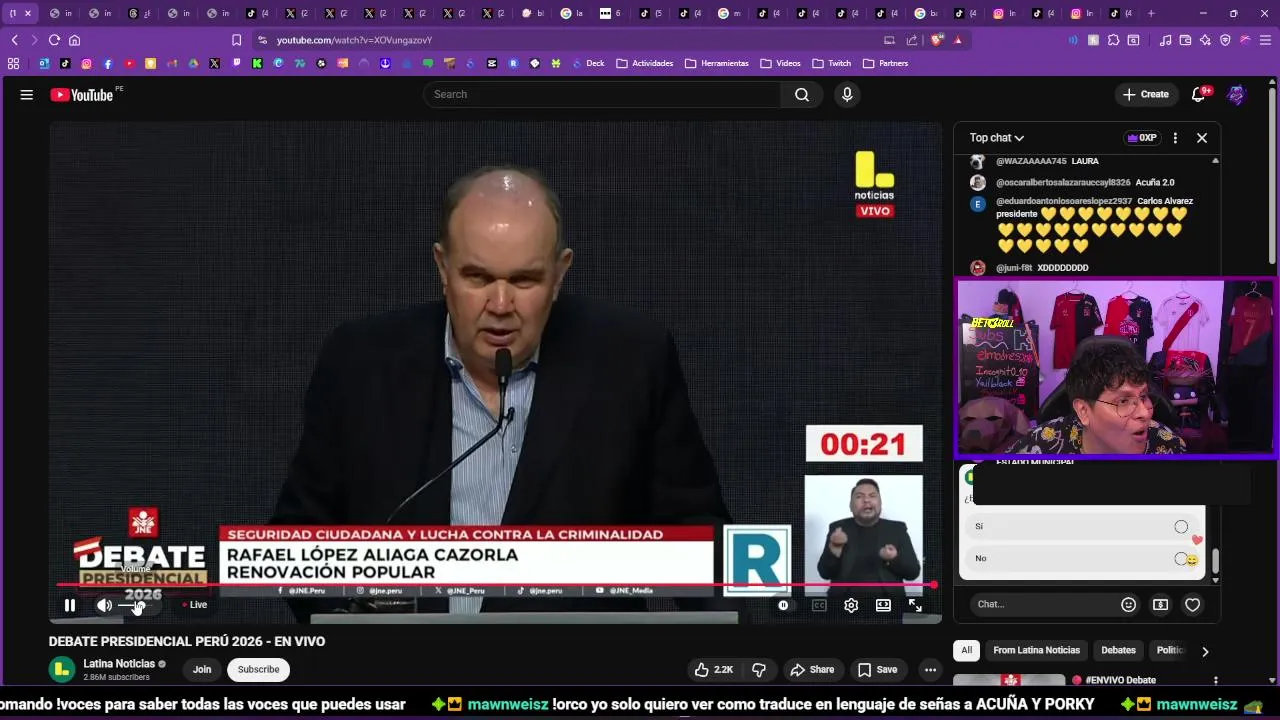
Task: Click the Join membership button
Action: (x=202, y=669)
